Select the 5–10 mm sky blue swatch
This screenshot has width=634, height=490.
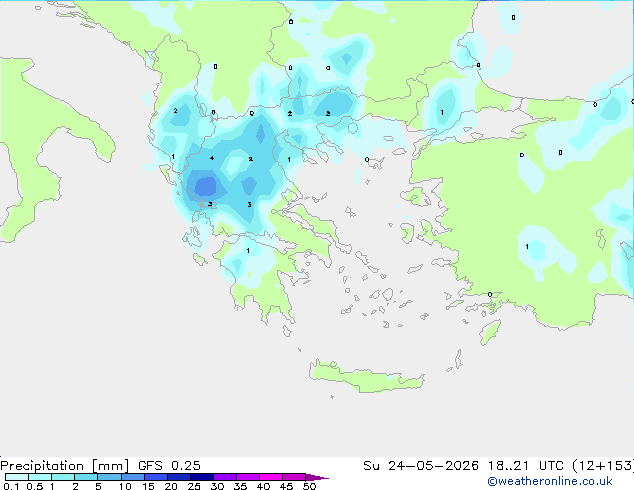click(x=110, y=477)
